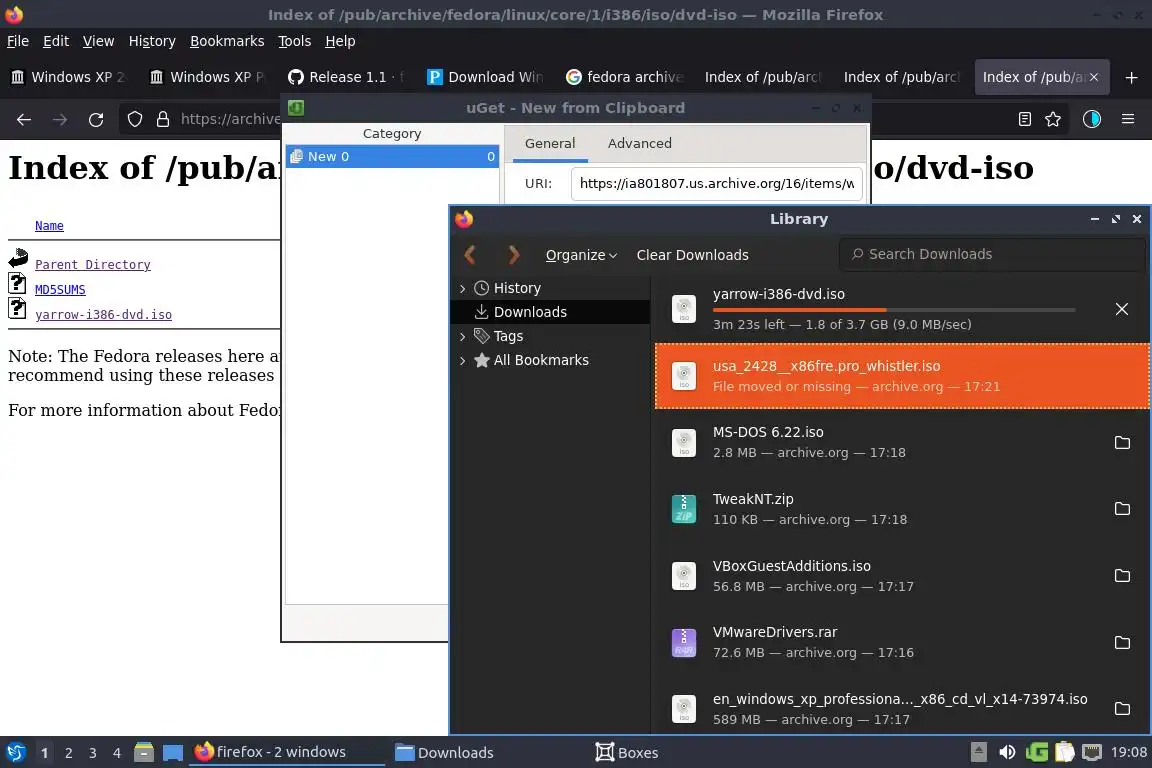1152x768 pixels.
Task: Switch to Boxes on taskbar
Action: point(627,753)
